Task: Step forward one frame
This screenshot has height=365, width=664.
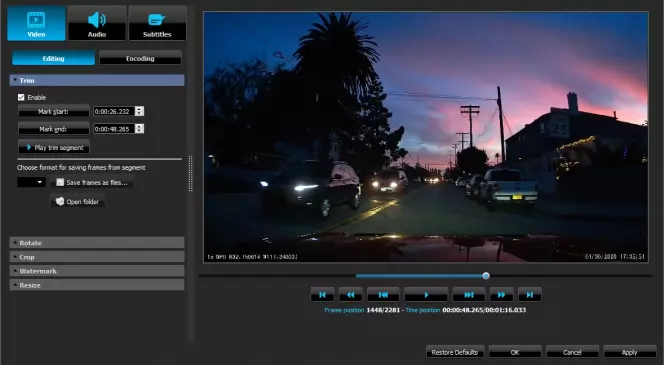Action: coord(469,295)
